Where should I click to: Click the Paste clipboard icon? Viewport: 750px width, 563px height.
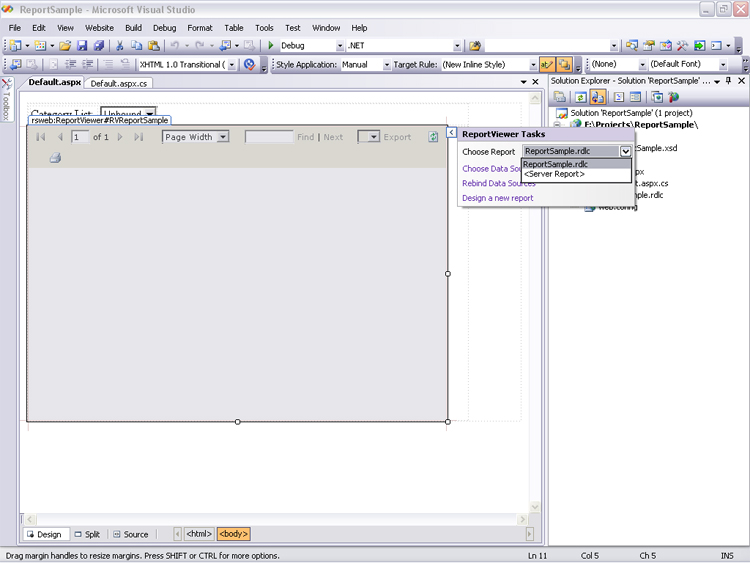coord(154,45)
